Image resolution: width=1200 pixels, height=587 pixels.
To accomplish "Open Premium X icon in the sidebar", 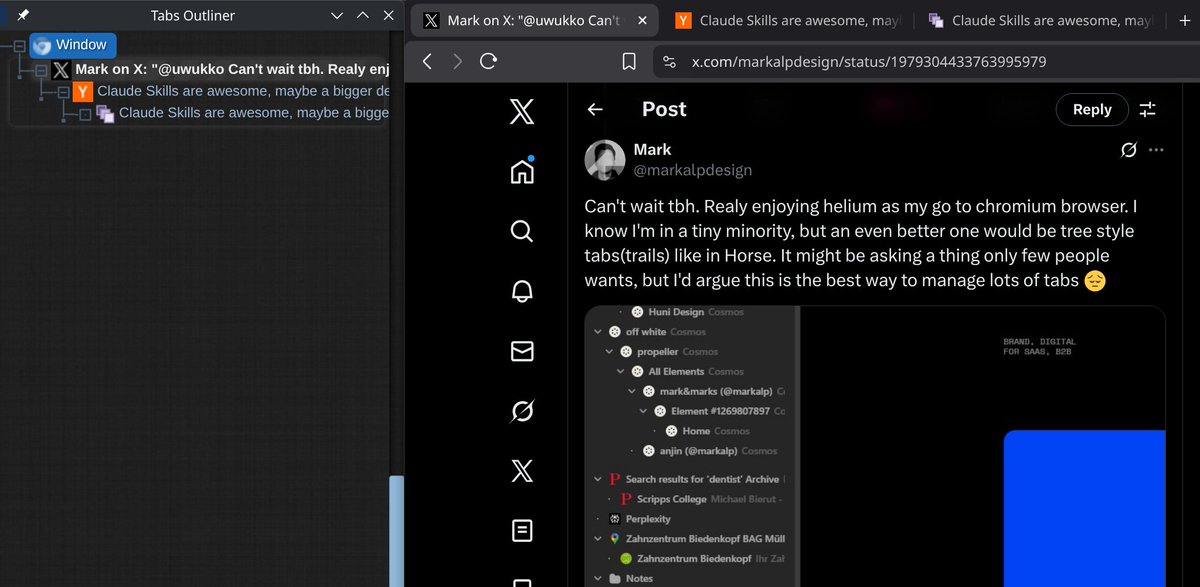I will click(x=522, y=470).
